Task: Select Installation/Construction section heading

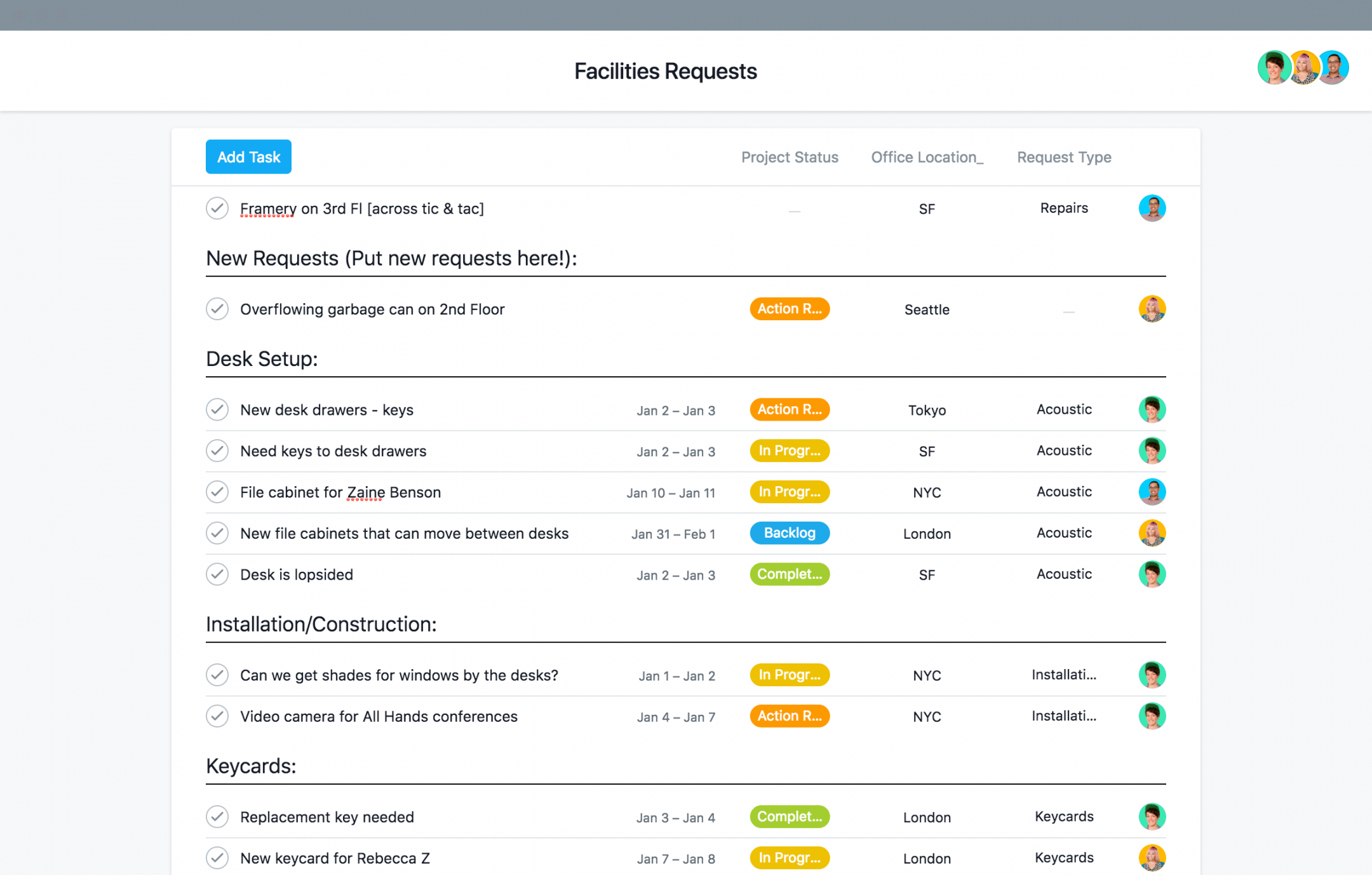Action: pyautogui.click(x=321, y=624)
